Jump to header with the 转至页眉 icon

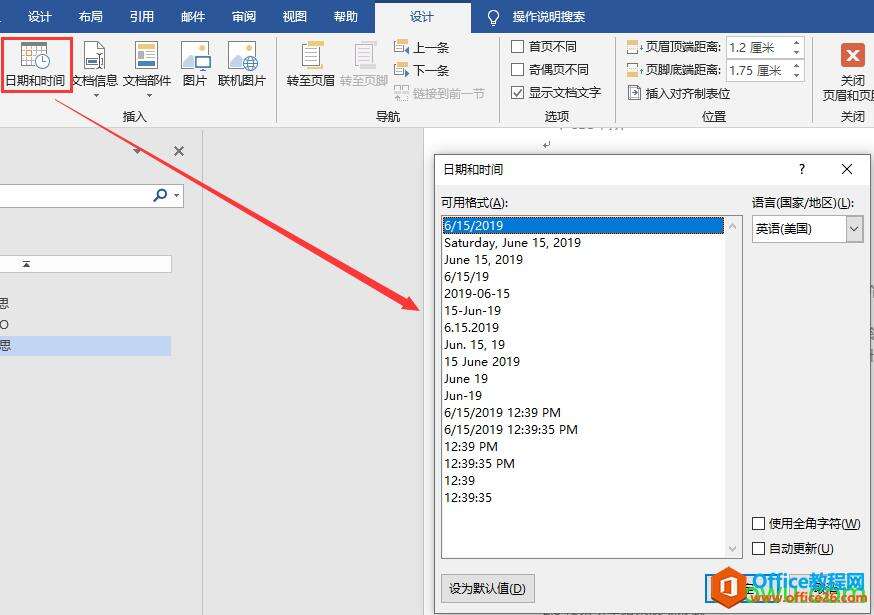tap(312, 56)
